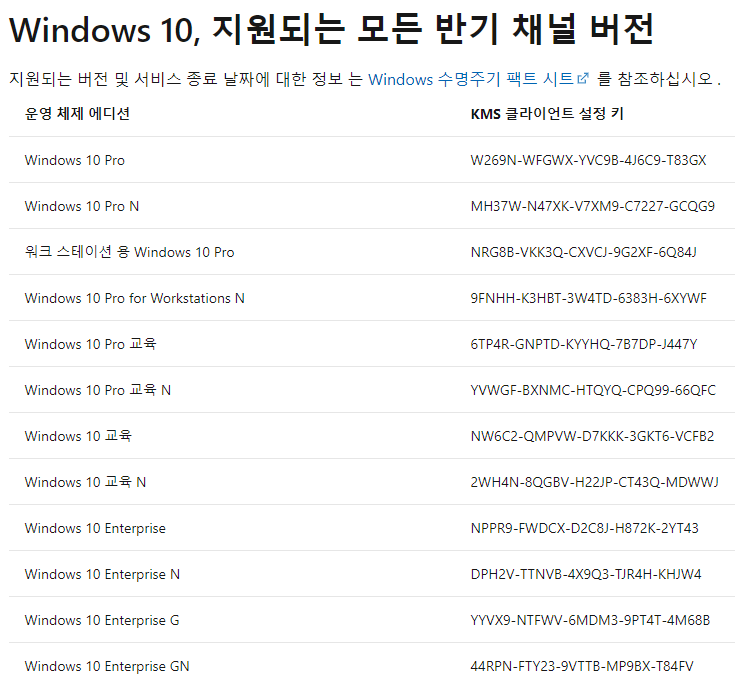735x691 pixels.
Task: Click the key for Windows 10 Pro 교육 N
Action: point(593,390)
